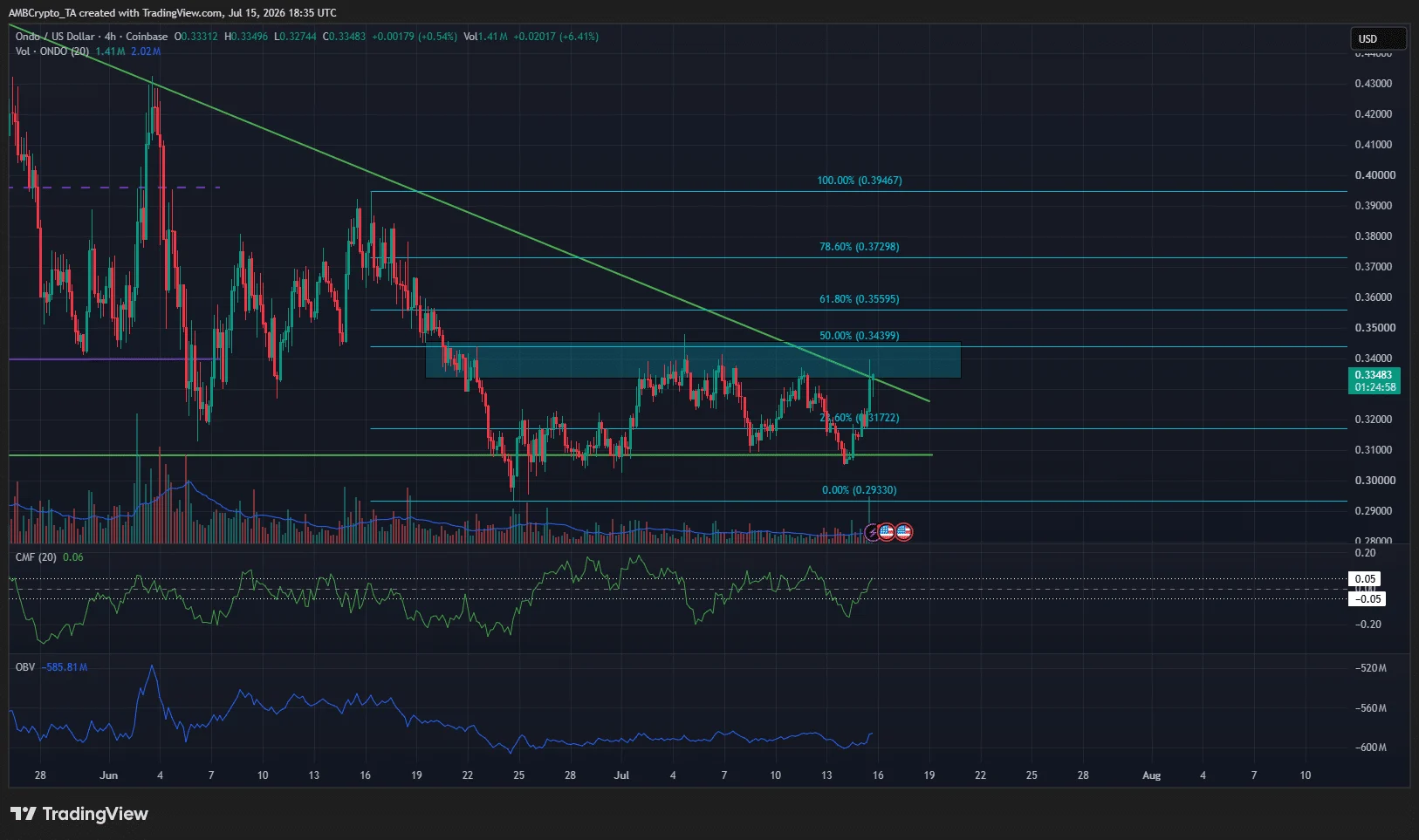Click the 0.00% (0.29330) Fibonacci label

tap(859, 490)
